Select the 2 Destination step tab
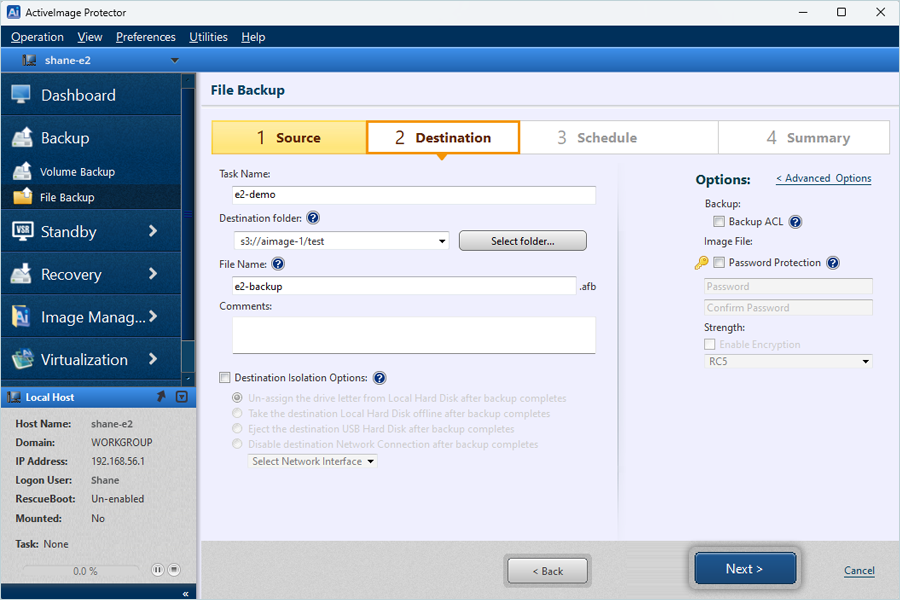900x600 pixels. point(443,137)
